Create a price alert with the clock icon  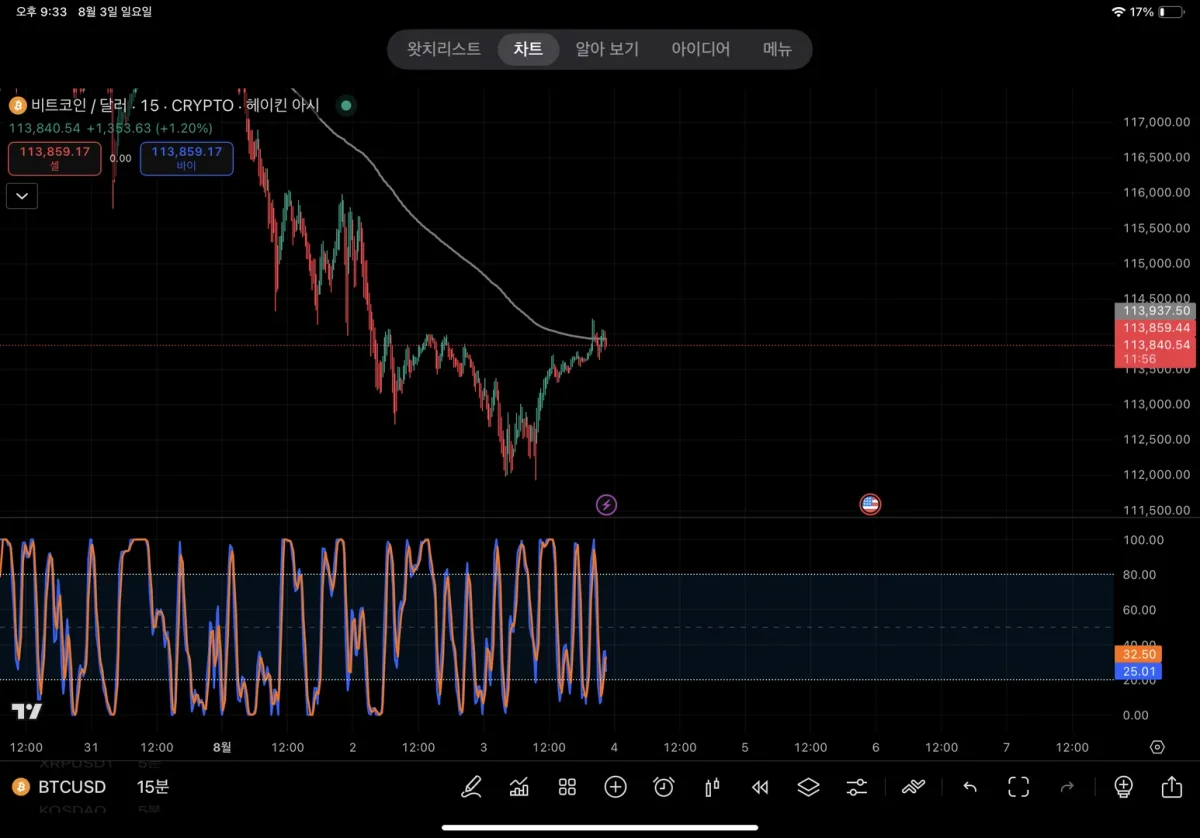[663, 787]
